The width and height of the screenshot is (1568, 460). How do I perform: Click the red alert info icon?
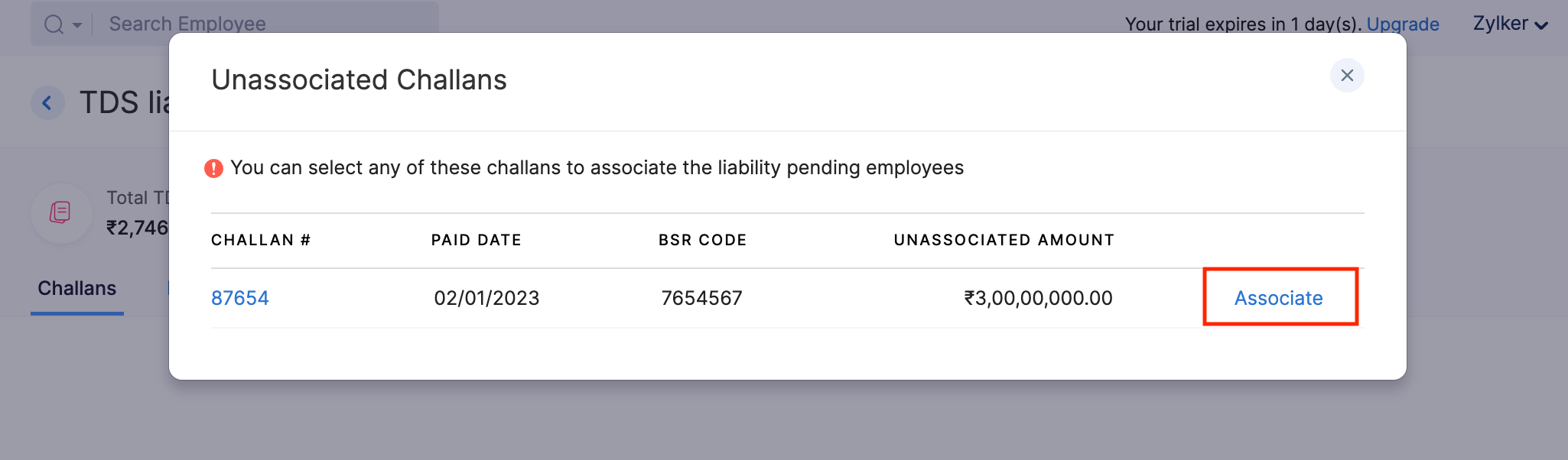click(213, 168)
